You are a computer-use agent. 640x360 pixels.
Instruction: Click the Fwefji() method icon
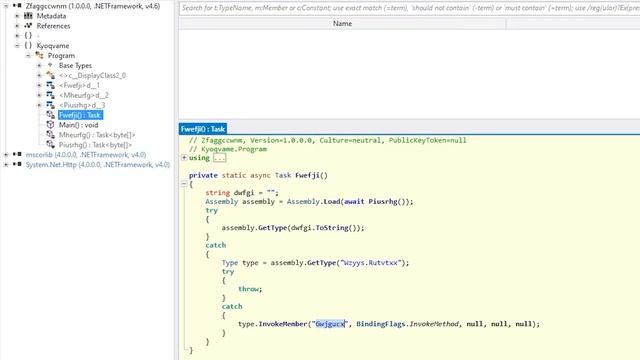click(50, 115)
